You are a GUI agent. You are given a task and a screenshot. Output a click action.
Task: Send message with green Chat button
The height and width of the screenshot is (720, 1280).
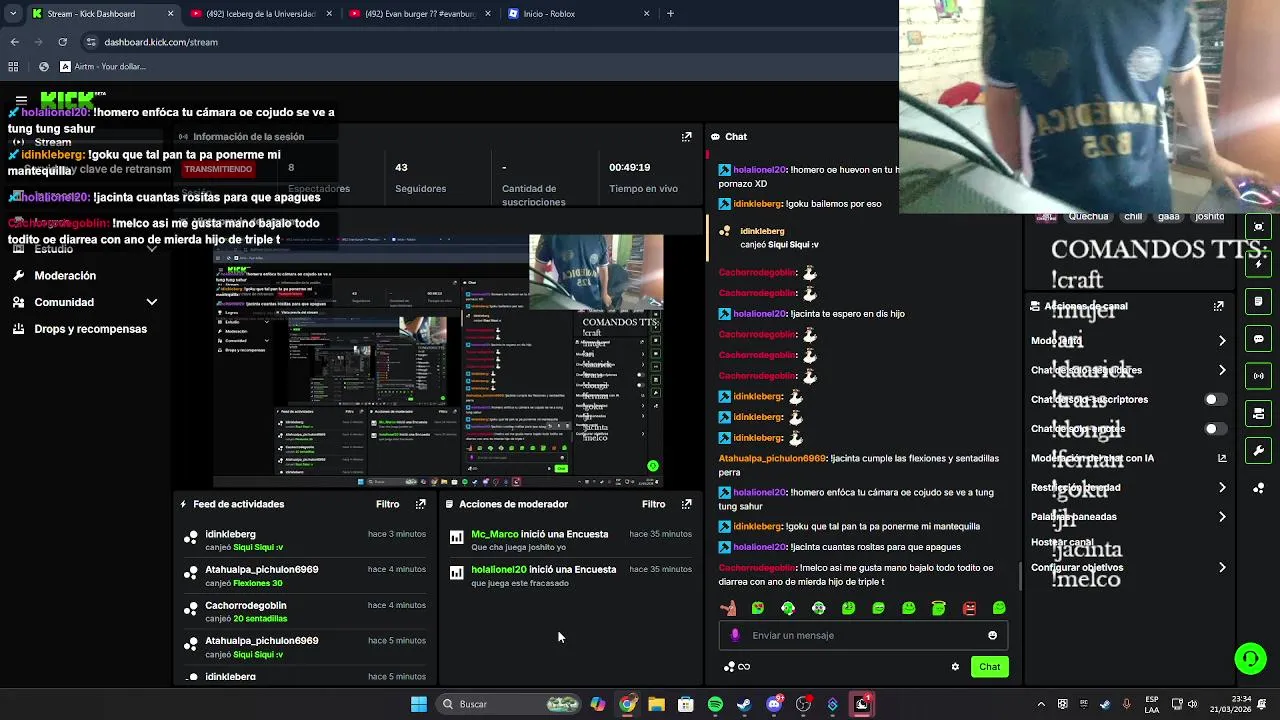989,667
